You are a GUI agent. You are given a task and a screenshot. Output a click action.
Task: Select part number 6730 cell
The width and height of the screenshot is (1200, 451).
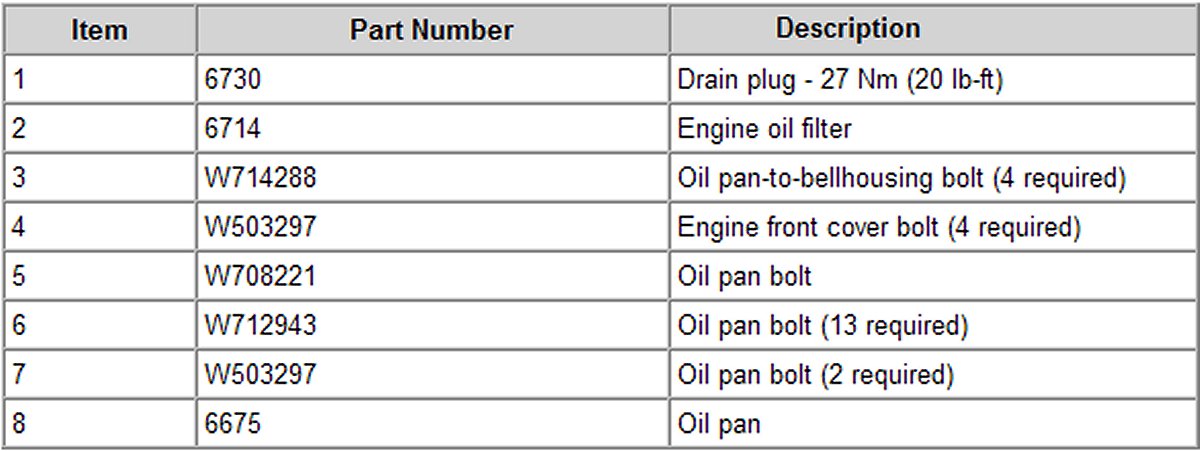[x=232, y=80]
